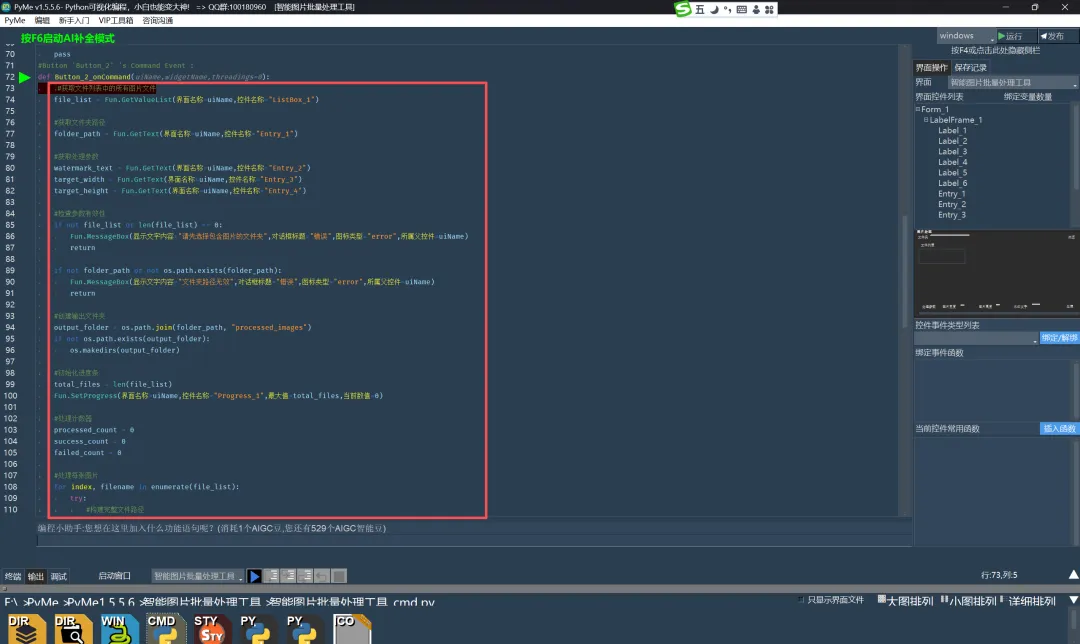Click the blue play run icon
The width and height of the screenshot is (1080, 644).
(254, 576)
